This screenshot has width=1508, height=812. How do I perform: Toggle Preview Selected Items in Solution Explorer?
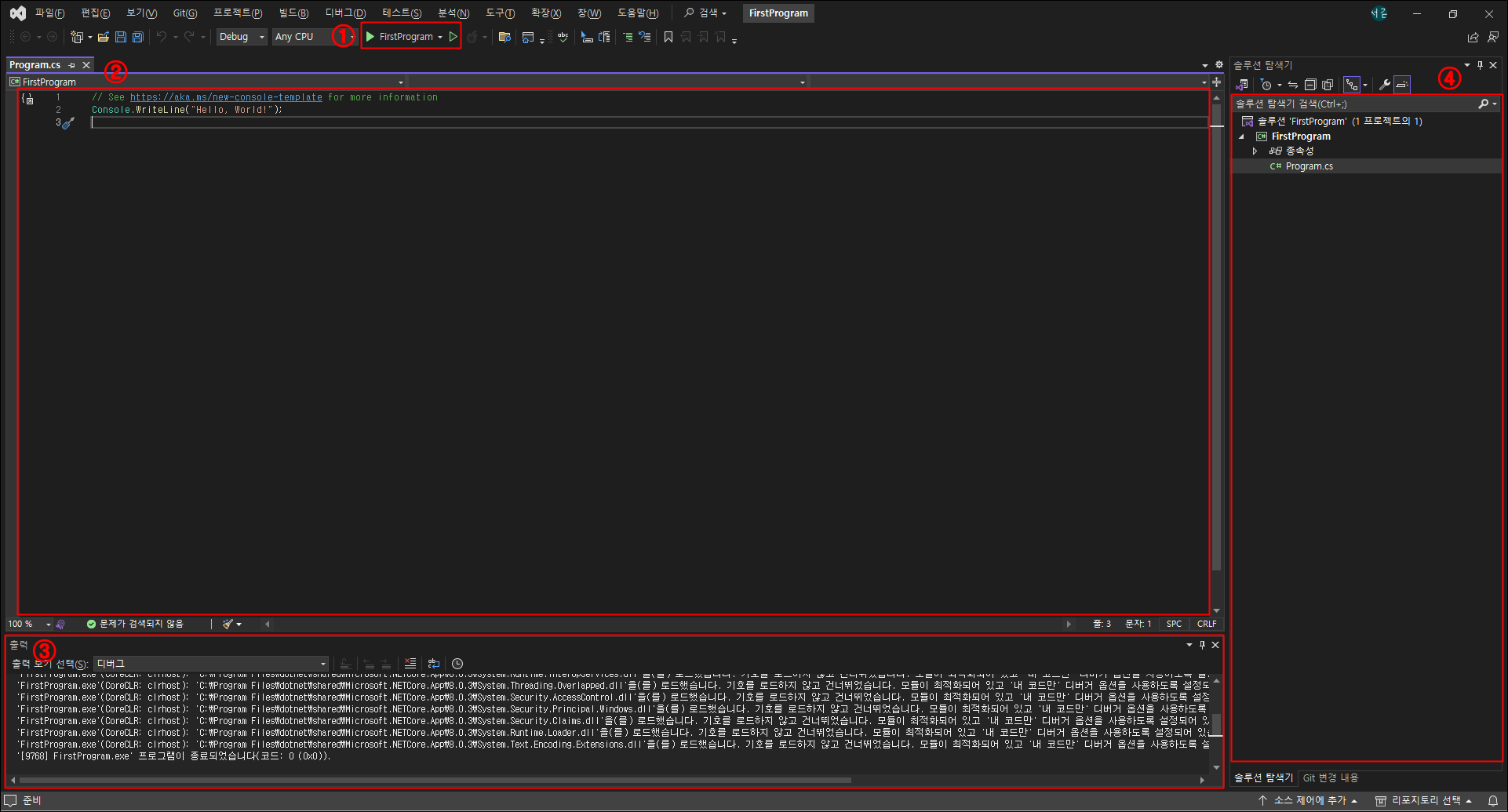[x=1402, y=85]
